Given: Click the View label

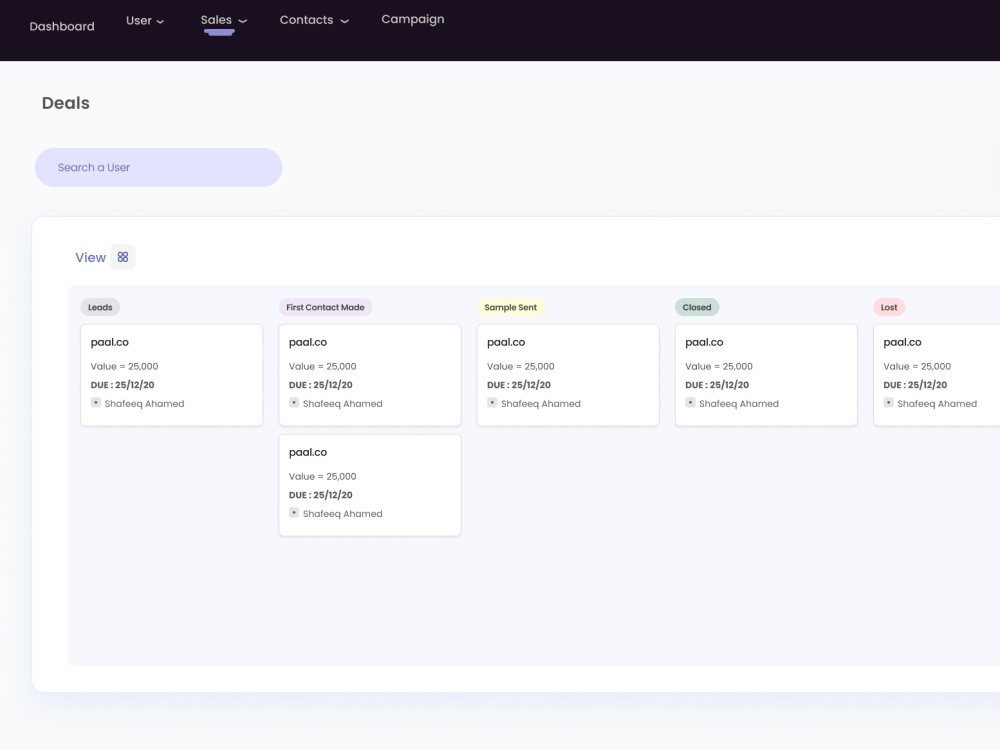Looking at the screenshot, I should click(91, 258).
